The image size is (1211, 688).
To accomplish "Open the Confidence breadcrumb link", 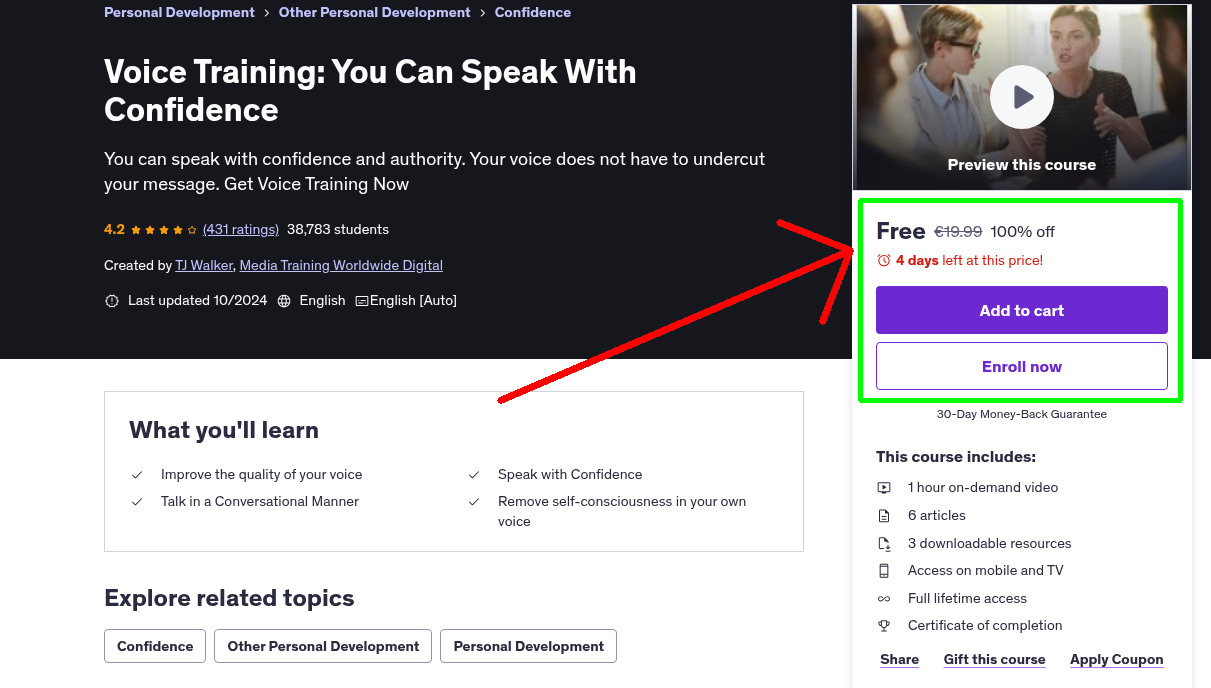I will click(x=533, y=13).
